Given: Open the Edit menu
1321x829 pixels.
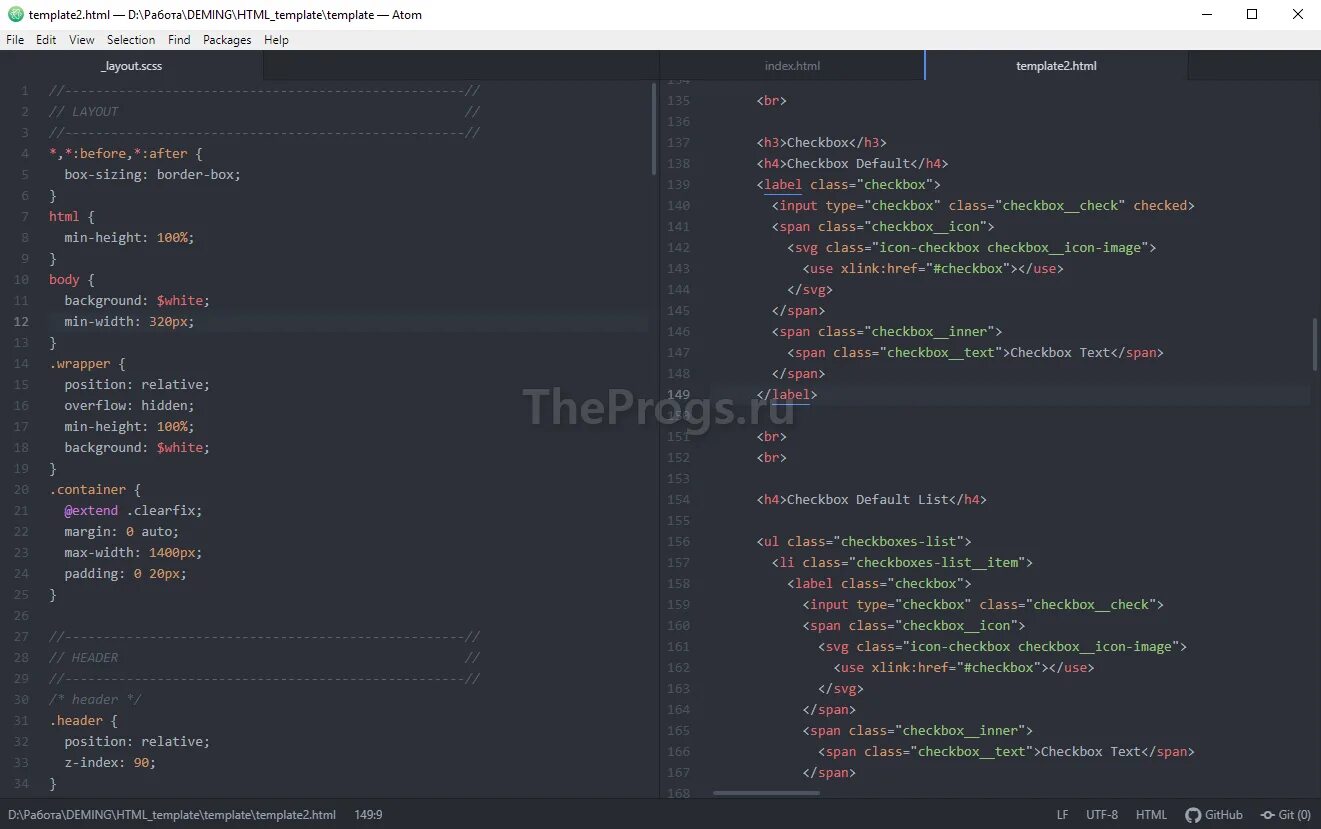Looking at the screenshot, I should pos(45,39).
